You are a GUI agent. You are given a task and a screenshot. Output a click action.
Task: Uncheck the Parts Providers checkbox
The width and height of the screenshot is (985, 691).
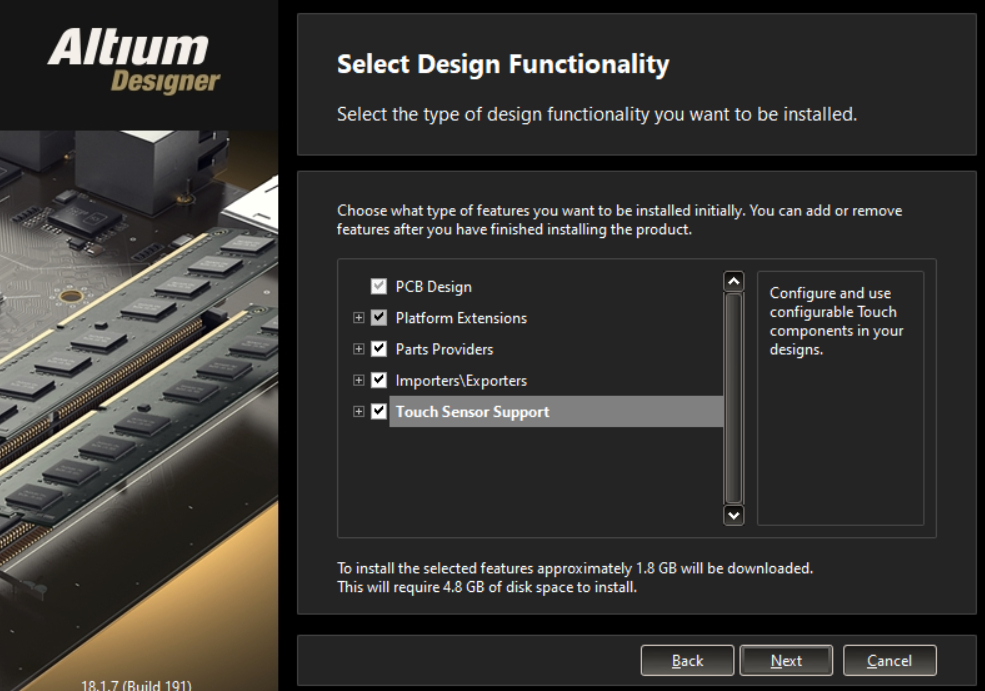click(379, 349)
